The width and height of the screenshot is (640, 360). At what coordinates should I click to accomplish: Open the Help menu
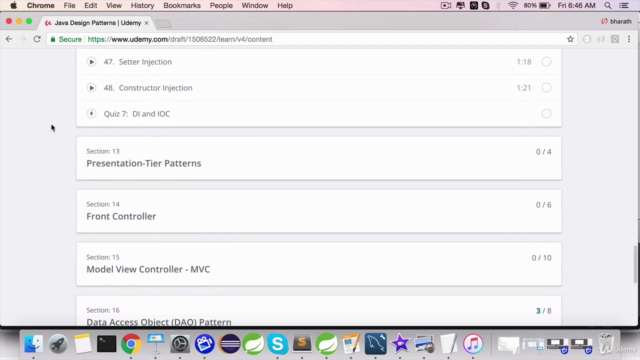(285, 6)
